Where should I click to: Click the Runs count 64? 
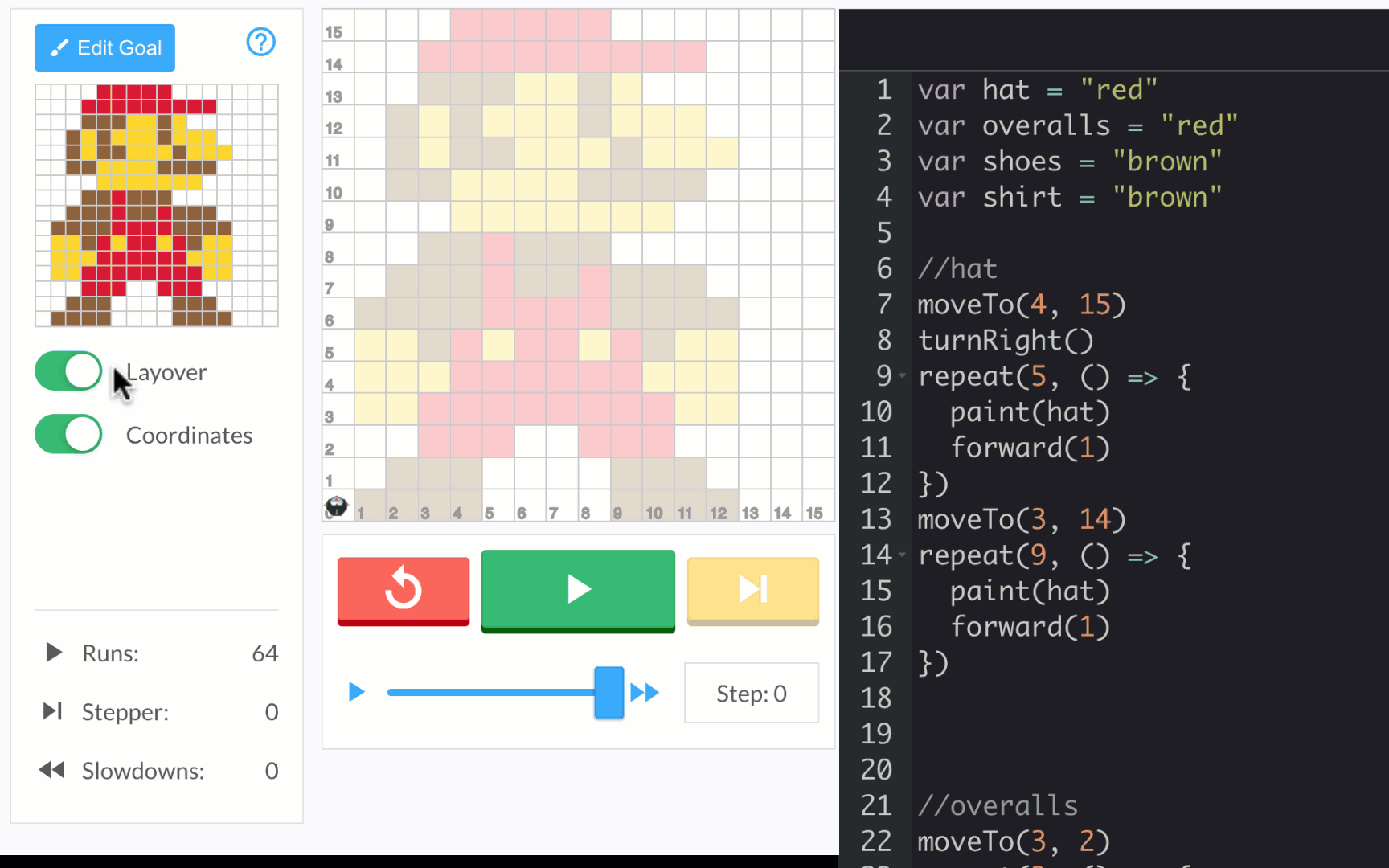pos(265,653)
